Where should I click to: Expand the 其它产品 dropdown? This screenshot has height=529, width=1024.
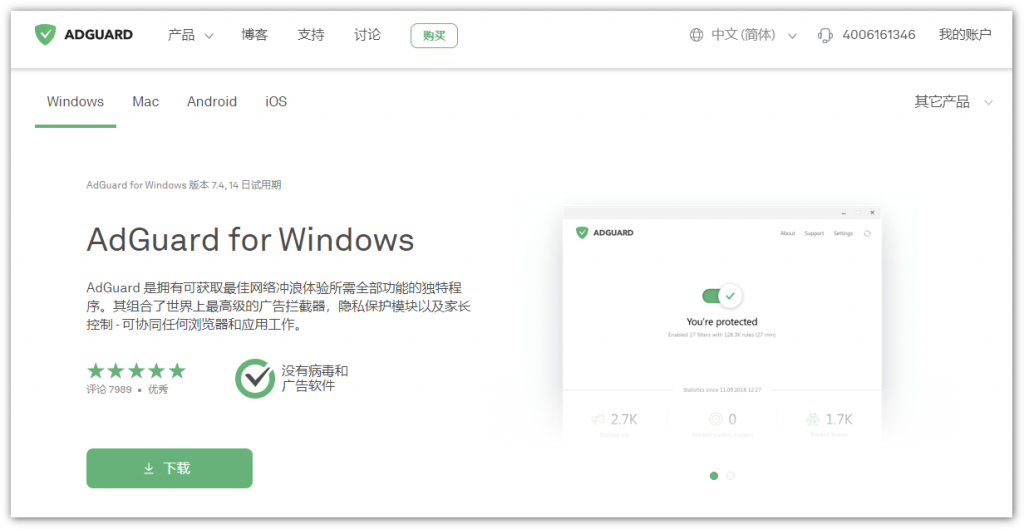point(953,102)
